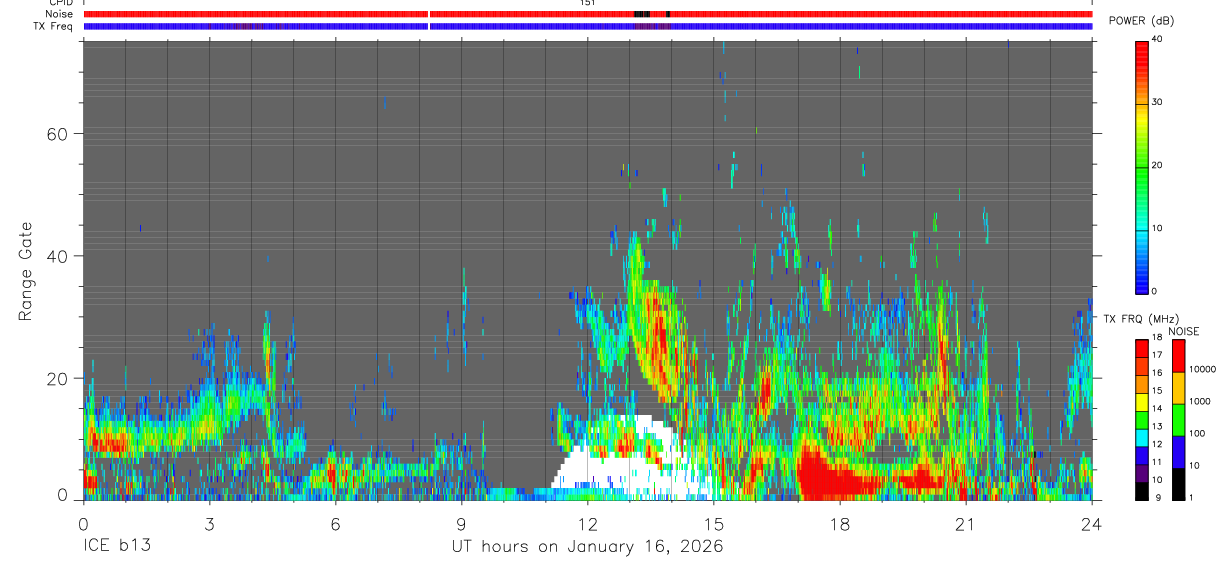
Task: Click the POWER (dB) colorbar title
Action: (1141, 21)
